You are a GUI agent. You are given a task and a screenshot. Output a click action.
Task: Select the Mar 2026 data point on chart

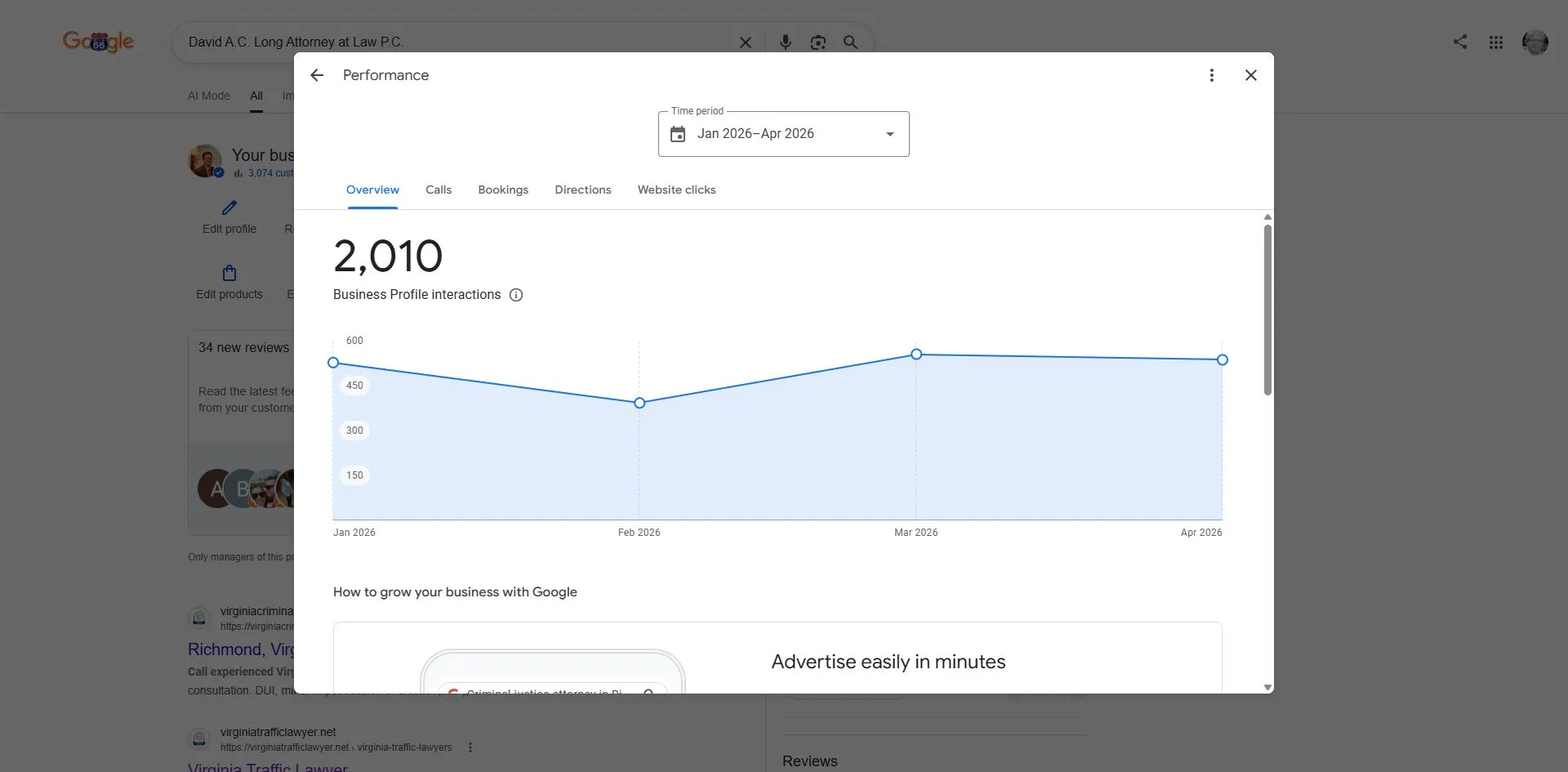click(x=916, y=355)
